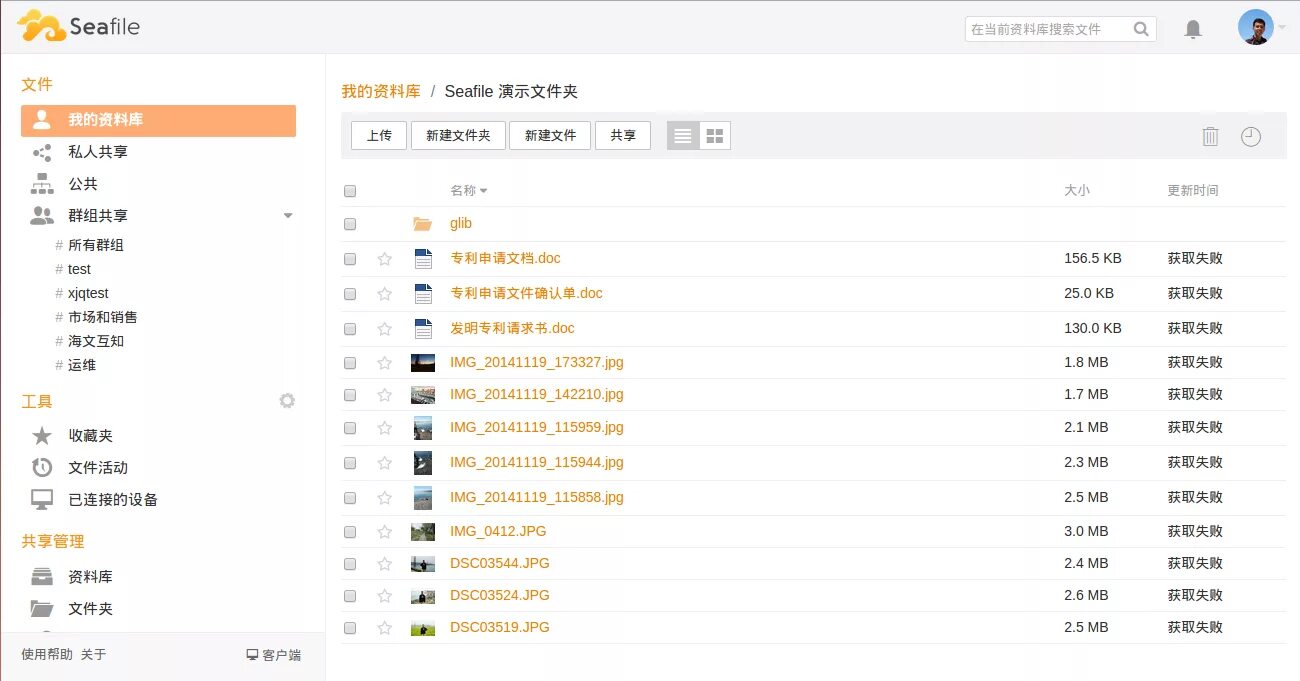The height and width of the screenshot is (681, 1300).
Task: Check 专利申请文件确认单.doc checkbox
Action: pyautogui.click(x=350, y=294)
